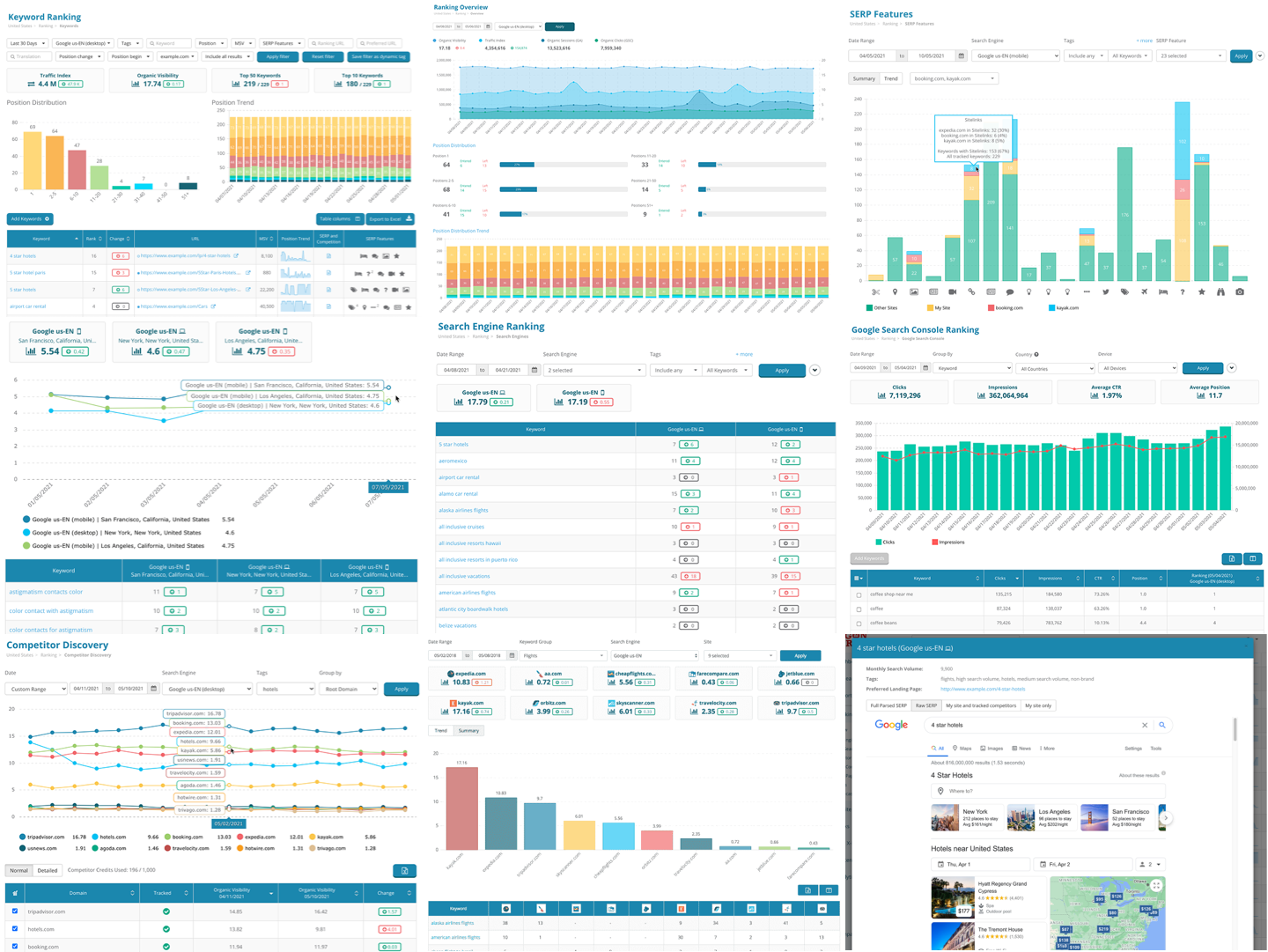Viewport: 1268px width, 952px height.
Task: Click external link icon beside 5Star-Paris-Hotels URL
Action: tap(248, 273)
